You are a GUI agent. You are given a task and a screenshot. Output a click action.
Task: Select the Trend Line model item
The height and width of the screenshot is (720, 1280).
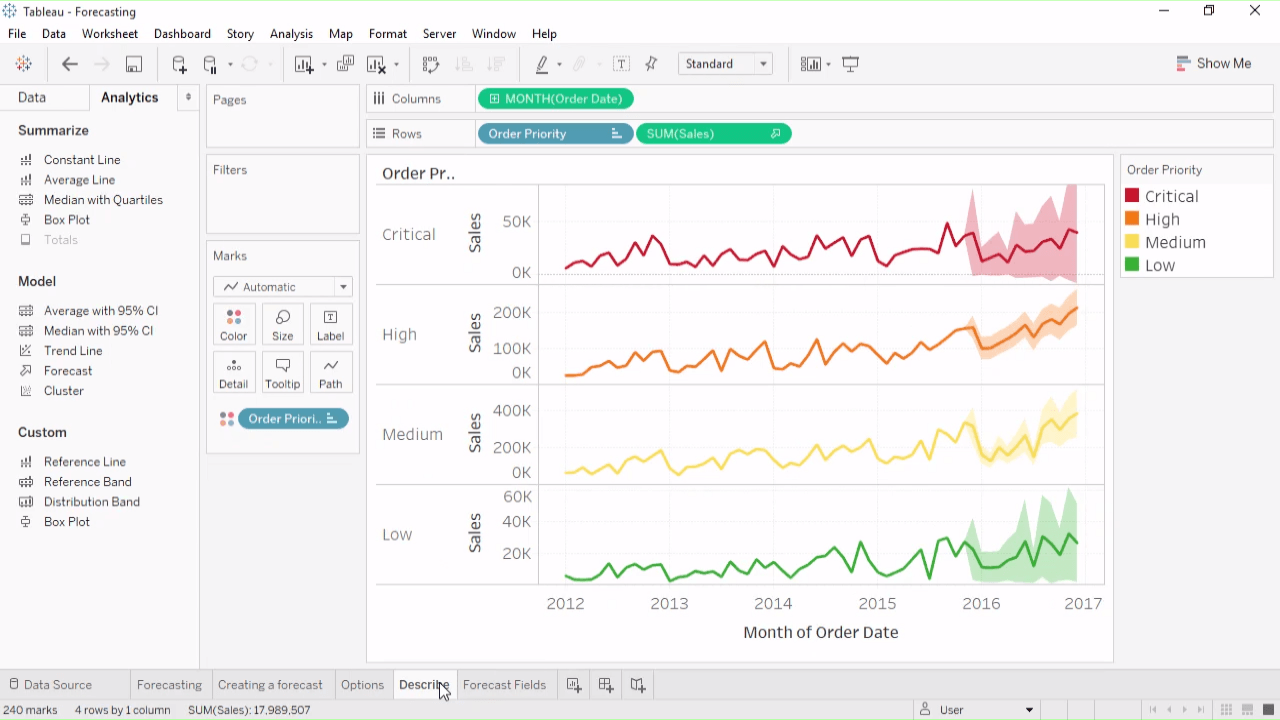(73, 351)
